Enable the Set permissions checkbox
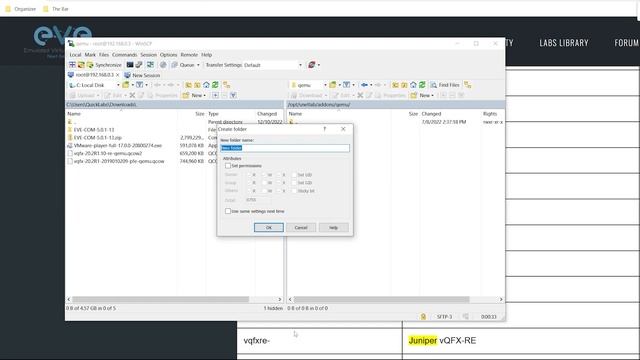This screenshot has width=640, height=360. tap(228, 166)
